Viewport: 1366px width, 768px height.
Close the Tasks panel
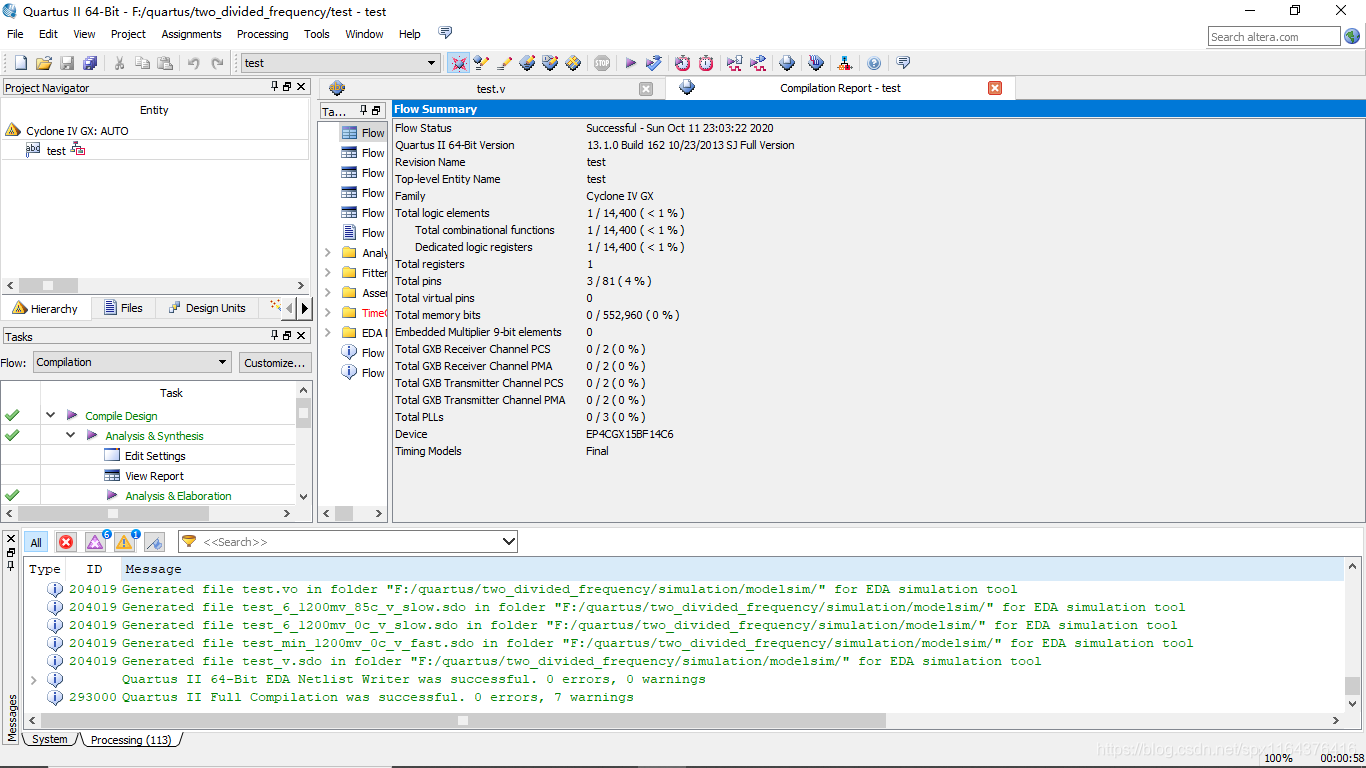coord(301,336)
